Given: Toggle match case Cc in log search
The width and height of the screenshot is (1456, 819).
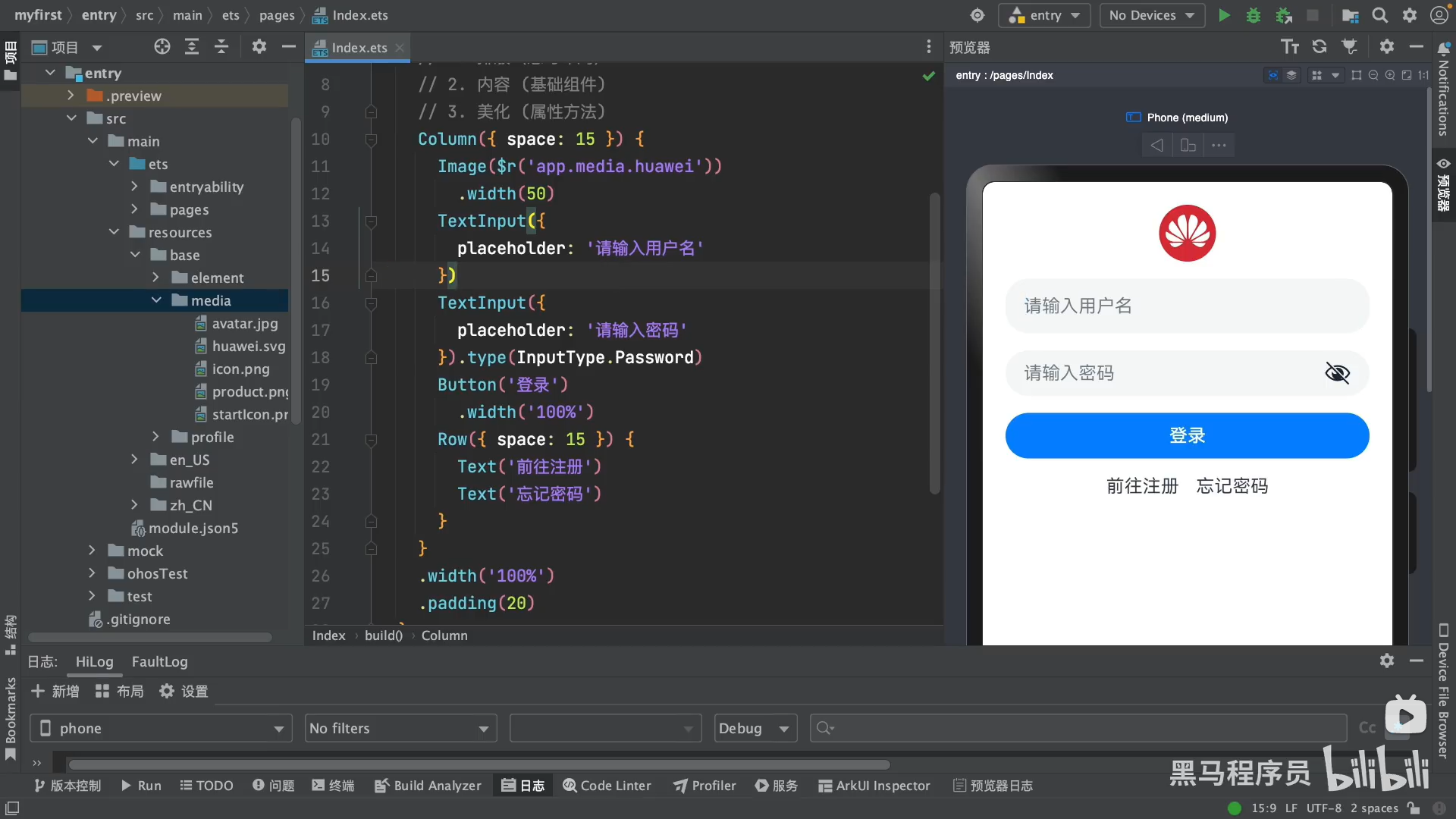Looking at the screenshot, I should [x=1367, y=728].
